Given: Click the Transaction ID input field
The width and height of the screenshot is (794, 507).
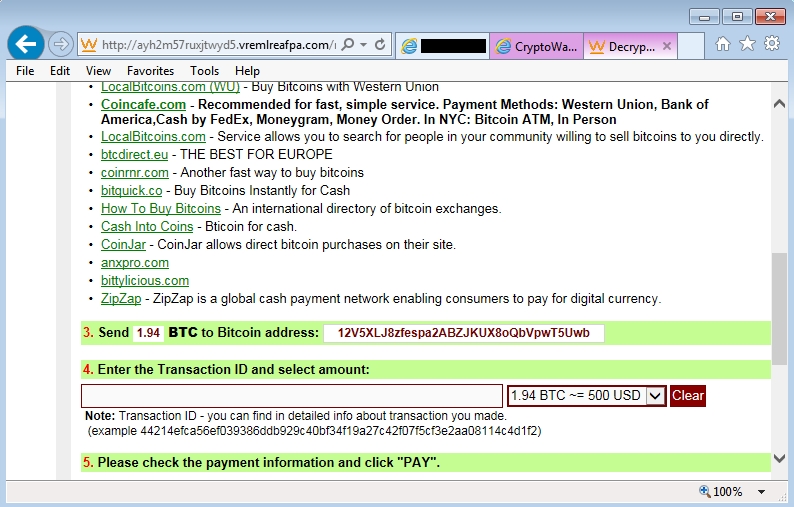Looking at the screenshot, I should tap(292, 395).
